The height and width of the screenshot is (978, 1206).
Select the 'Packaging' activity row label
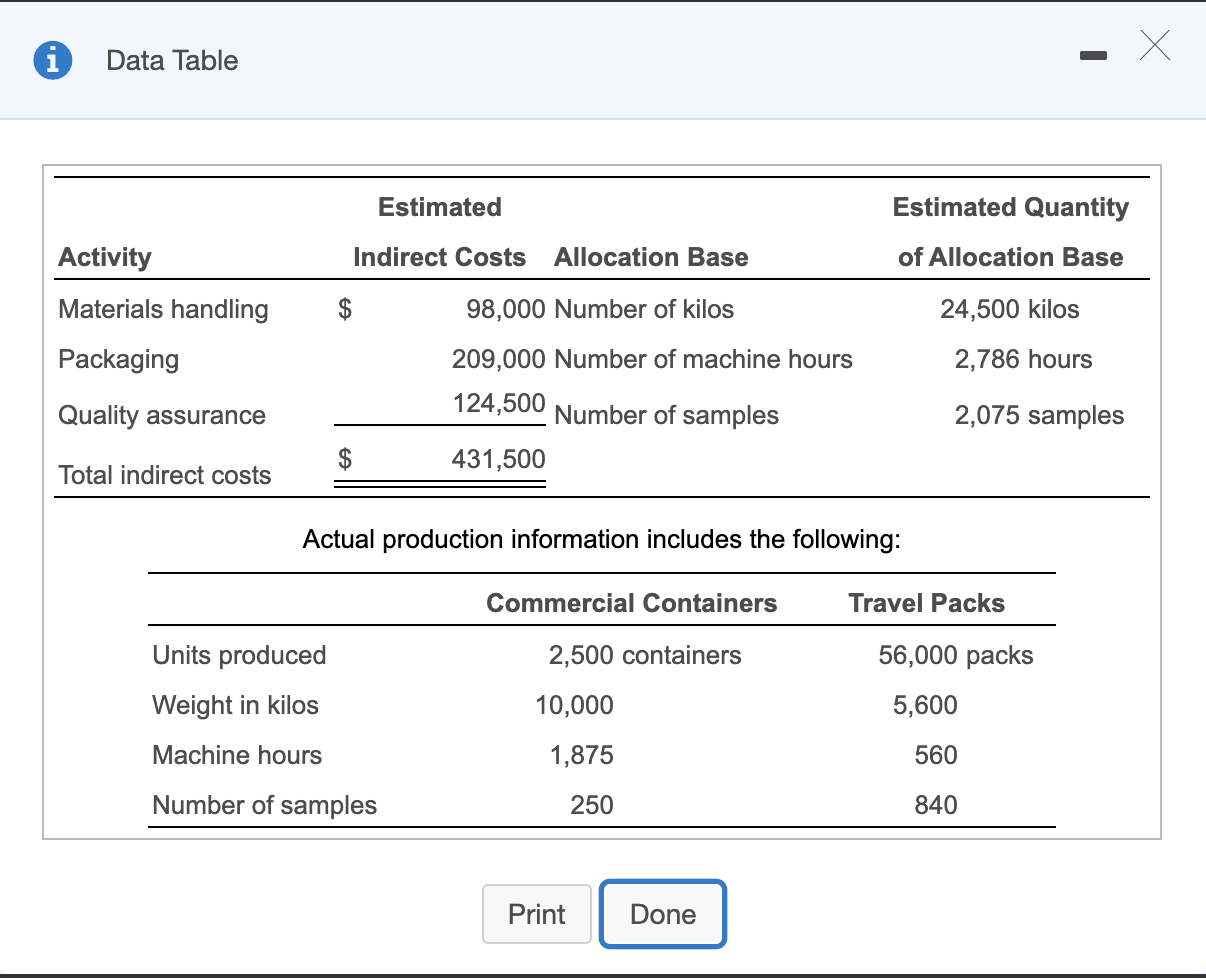[x=119, y=359]
